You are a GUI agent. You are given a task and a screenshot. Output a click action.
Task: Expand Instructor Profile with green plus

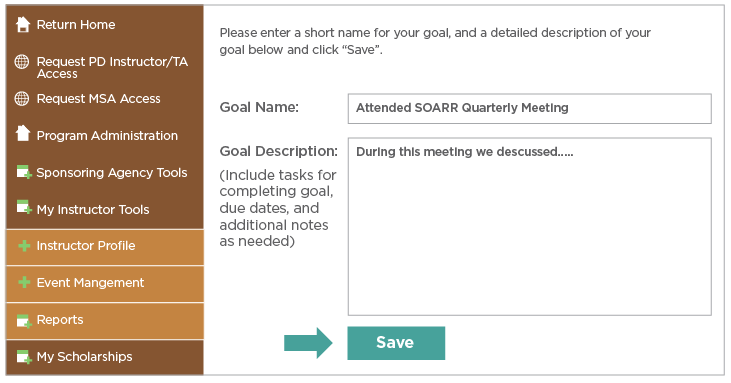pos(24,246)
